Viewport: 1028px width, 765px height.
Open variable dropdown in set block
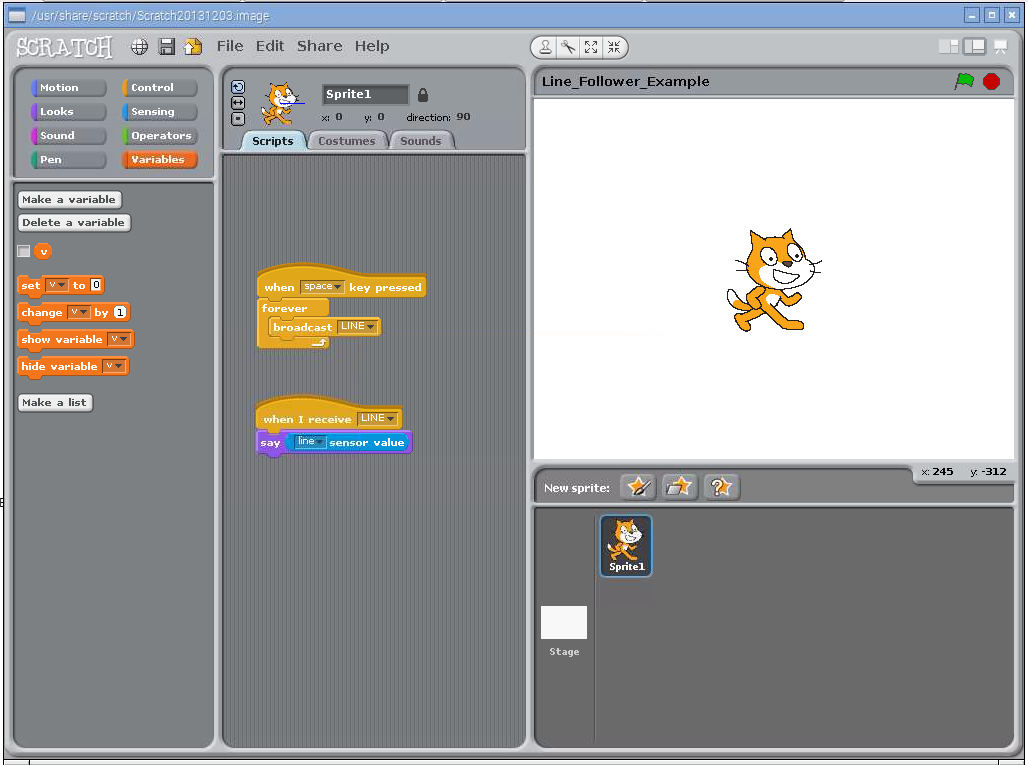coord(57,284)
